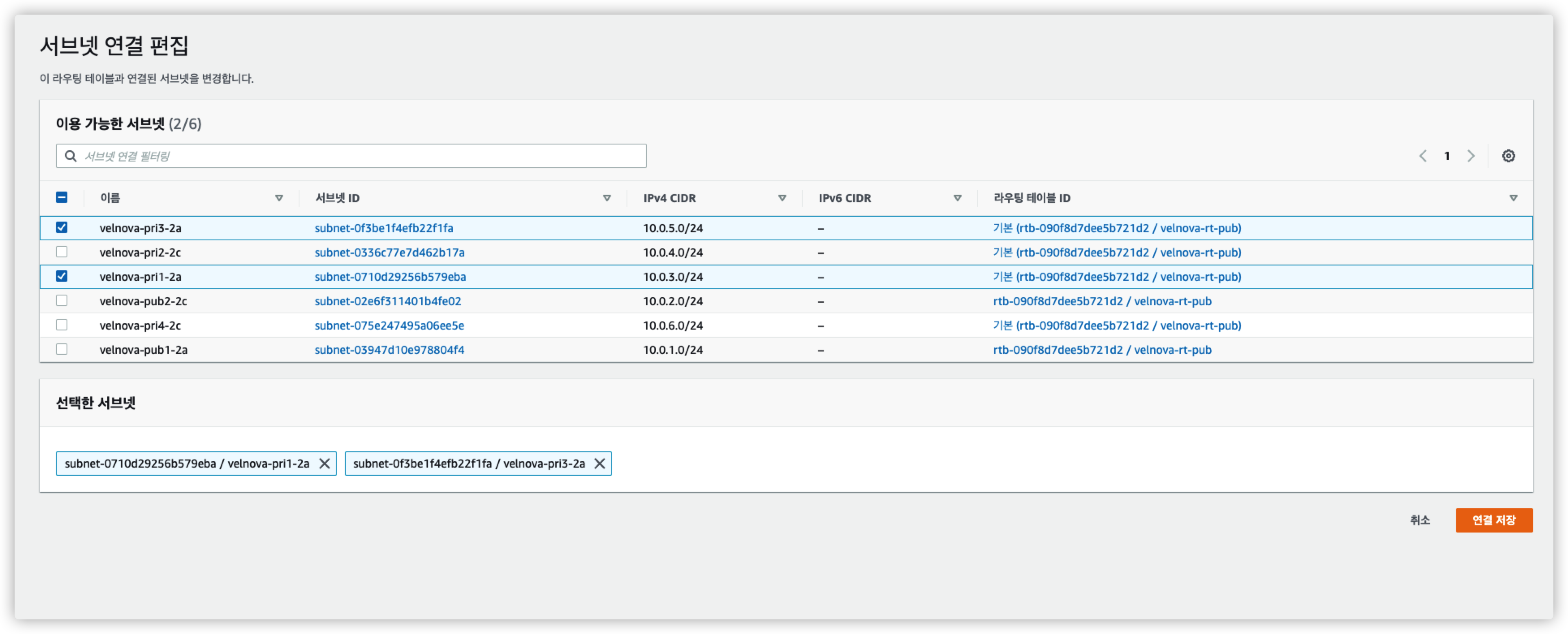Check the velnova-pub2-2c subnet checkbox
The image size is (1568, 634).
pos(62,300)
